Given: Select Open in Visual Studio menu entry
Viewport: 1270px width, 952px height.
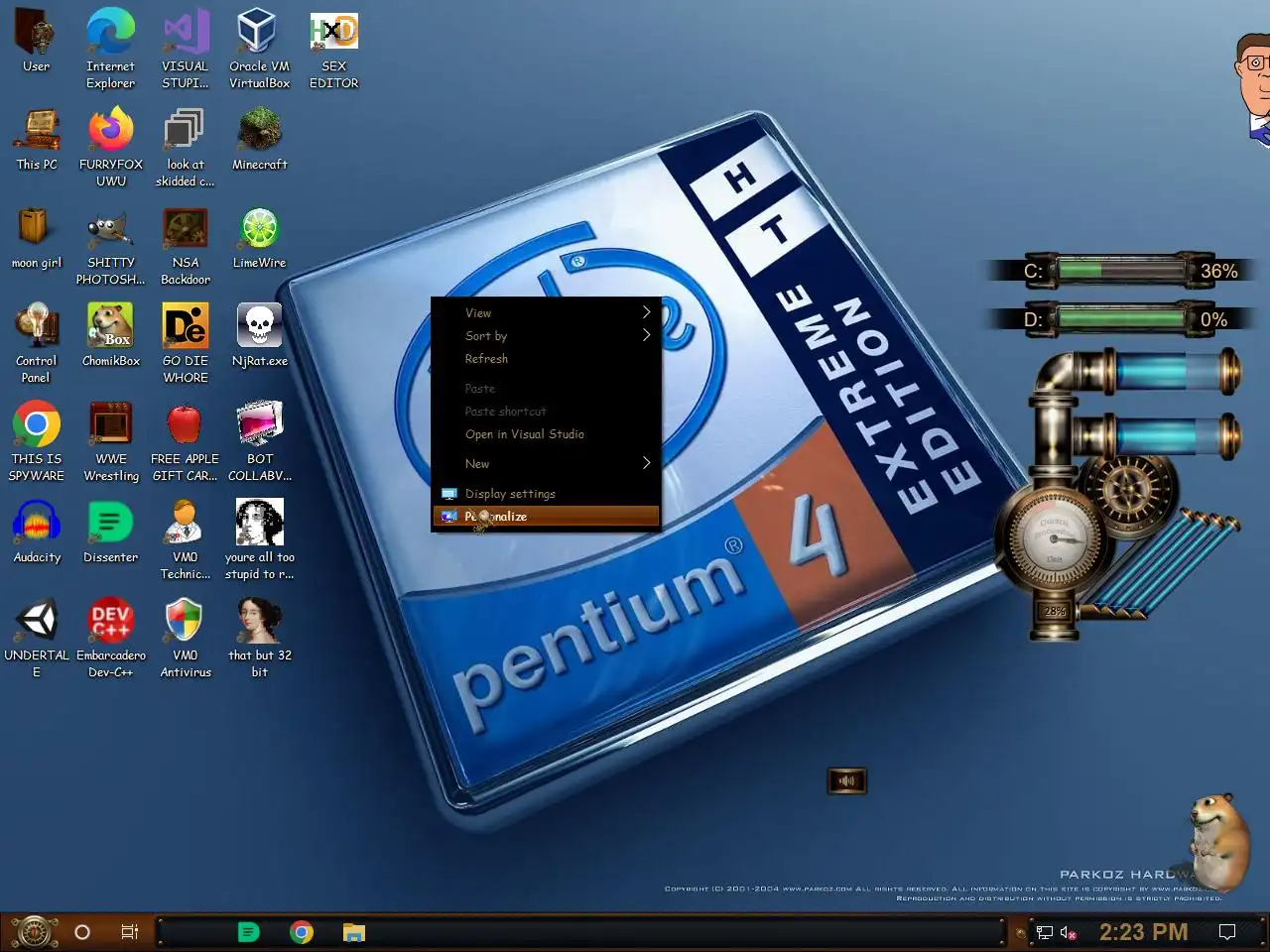Looking at the screenshot, I should [x=546, y=433].
